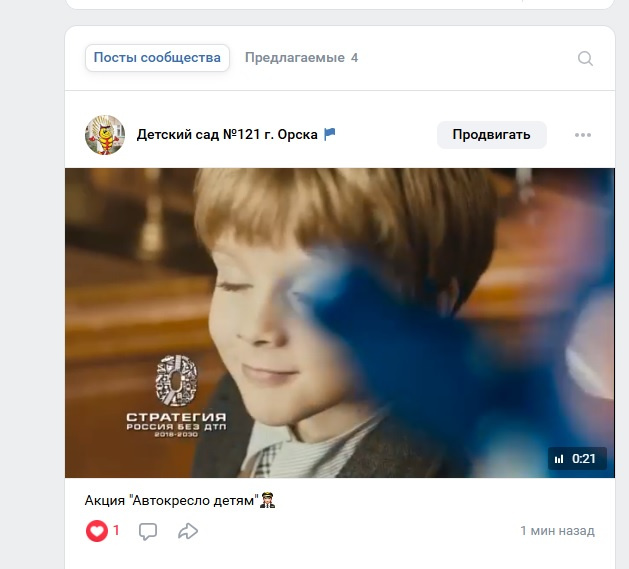Open comments via the speech bubble icon

click(x=148, y=531)
